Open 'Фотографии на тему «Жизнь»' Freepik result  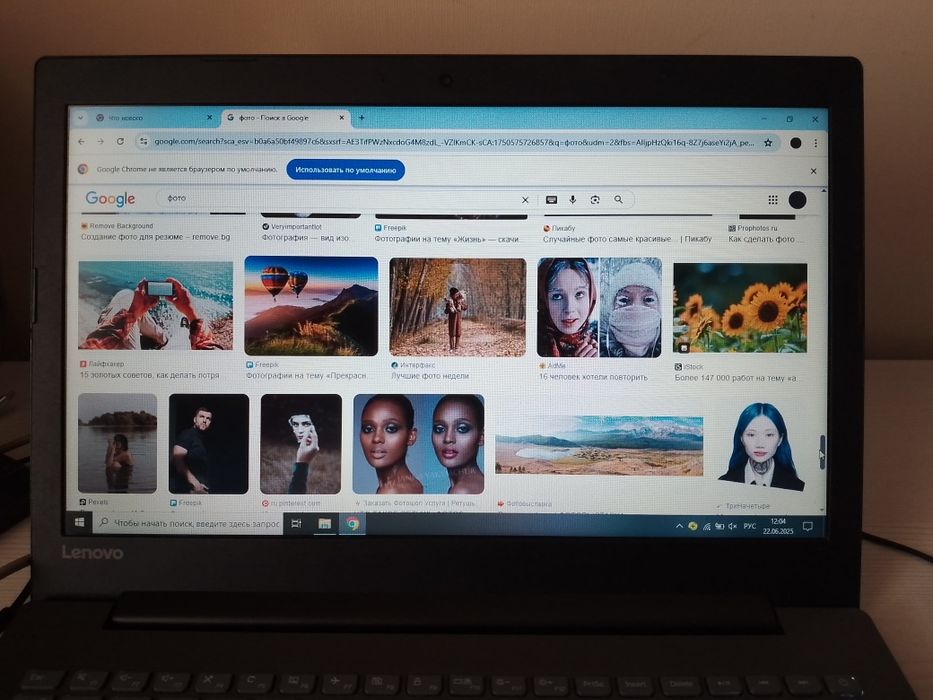click(x=449, y=239)
